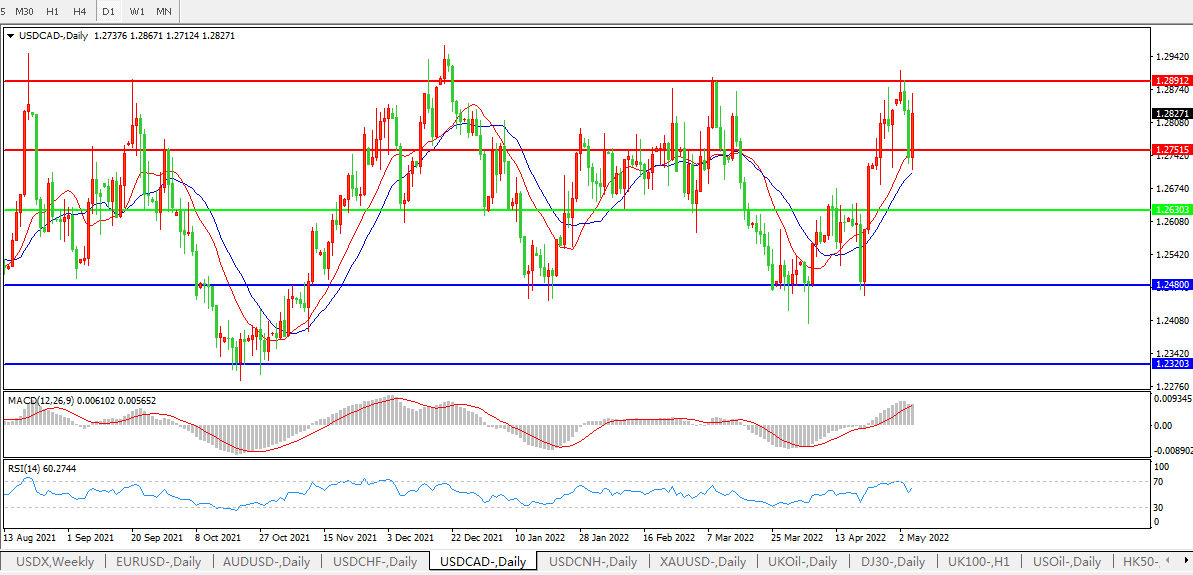Select the USDCHF-,Daily chart tab
1193x575 pixels.
(375, 562)
